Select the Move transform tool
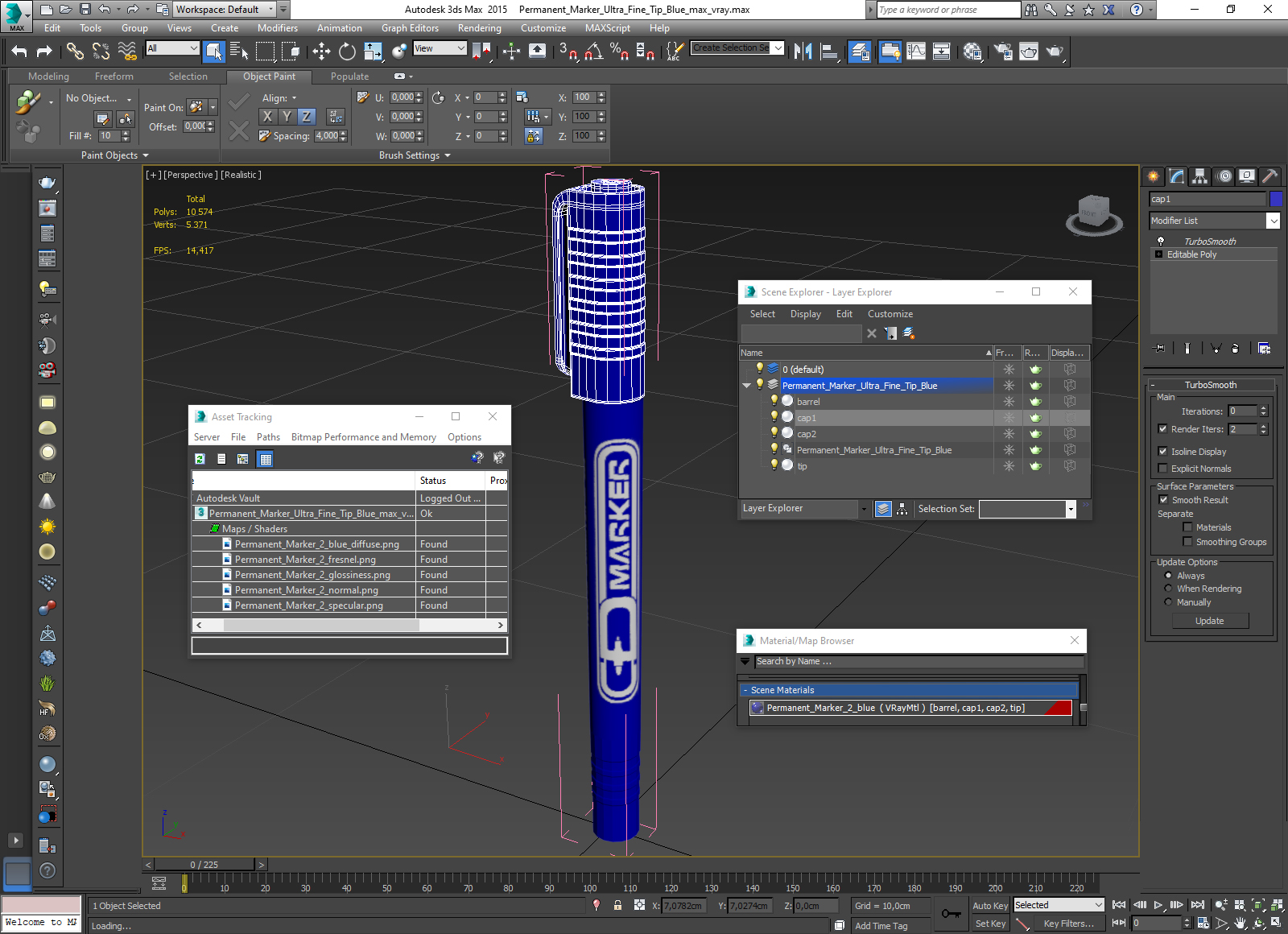1288x934 pixels. pyautogui.click(x=321, y=52)
